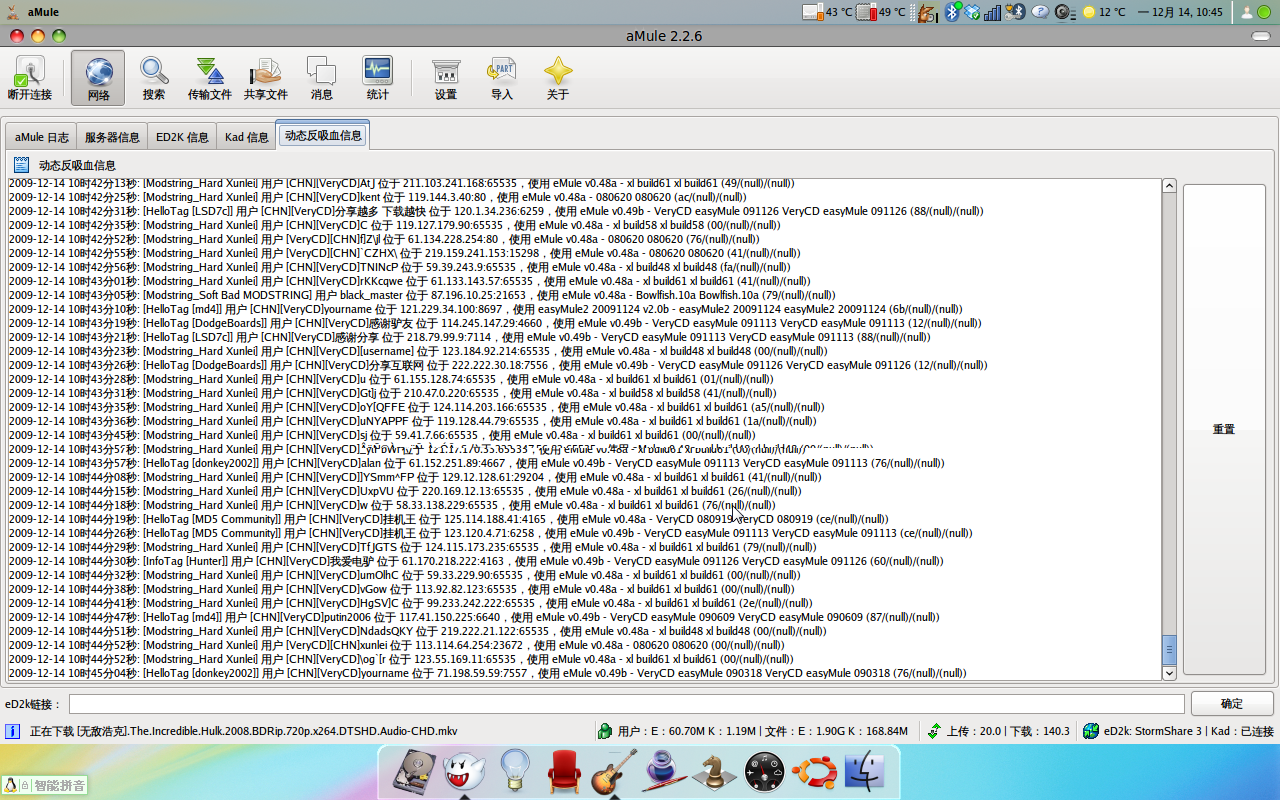Open the light bulb dock icon
The image size is (1280, 800).
pyautogui.click(x=514, y=771)
